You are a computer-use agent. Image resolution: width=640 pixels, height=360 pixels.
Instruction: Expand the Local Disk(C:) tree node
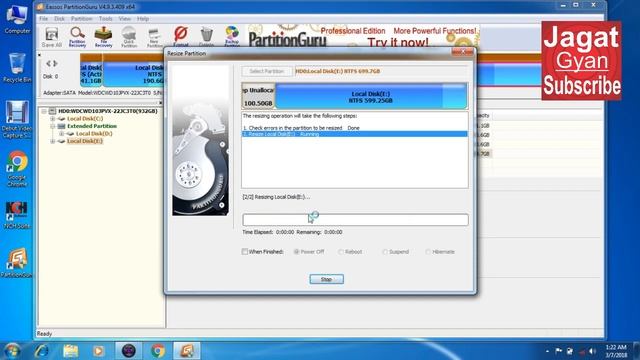pos(52,118)
